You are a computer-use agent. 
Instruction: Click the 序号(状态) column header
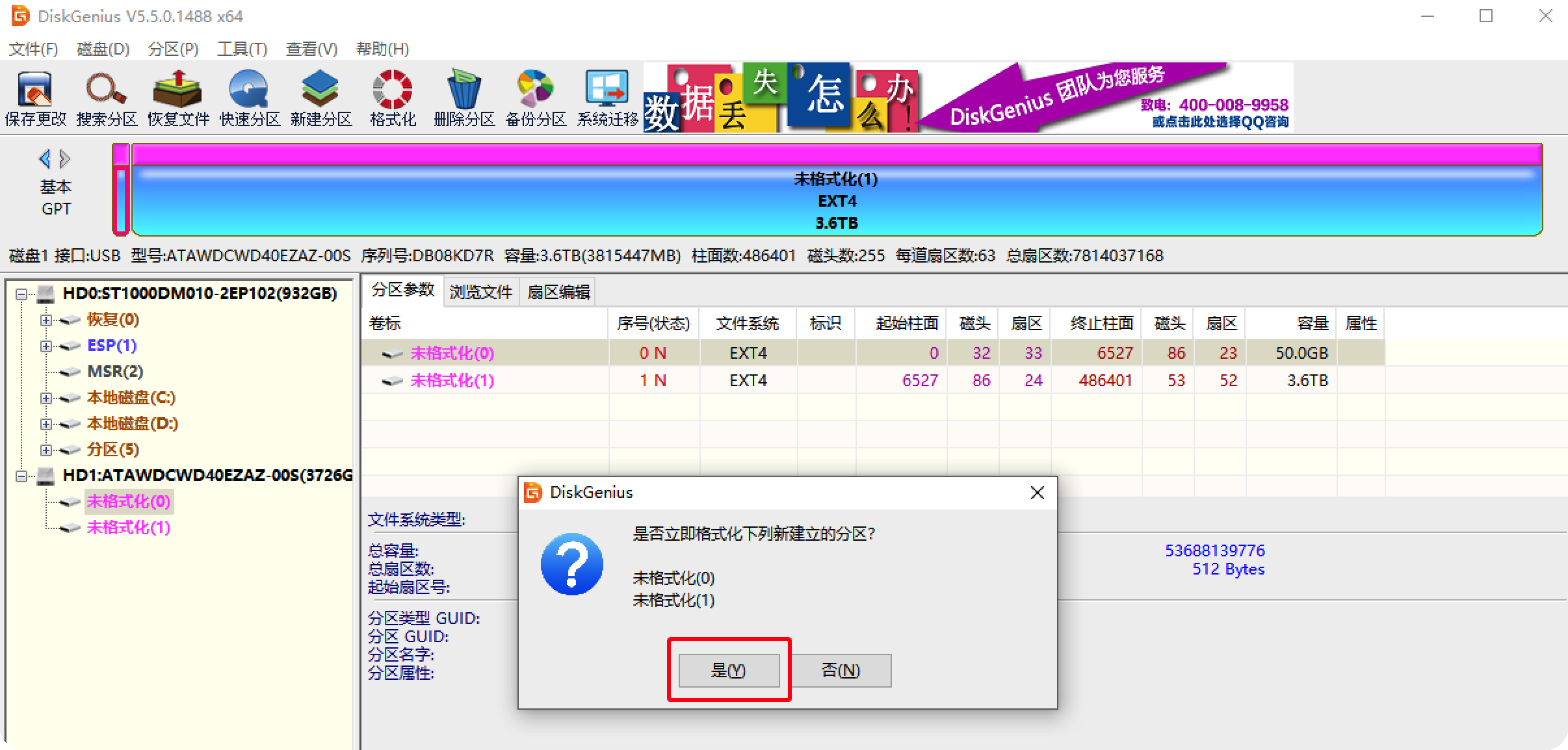point(653,323)
